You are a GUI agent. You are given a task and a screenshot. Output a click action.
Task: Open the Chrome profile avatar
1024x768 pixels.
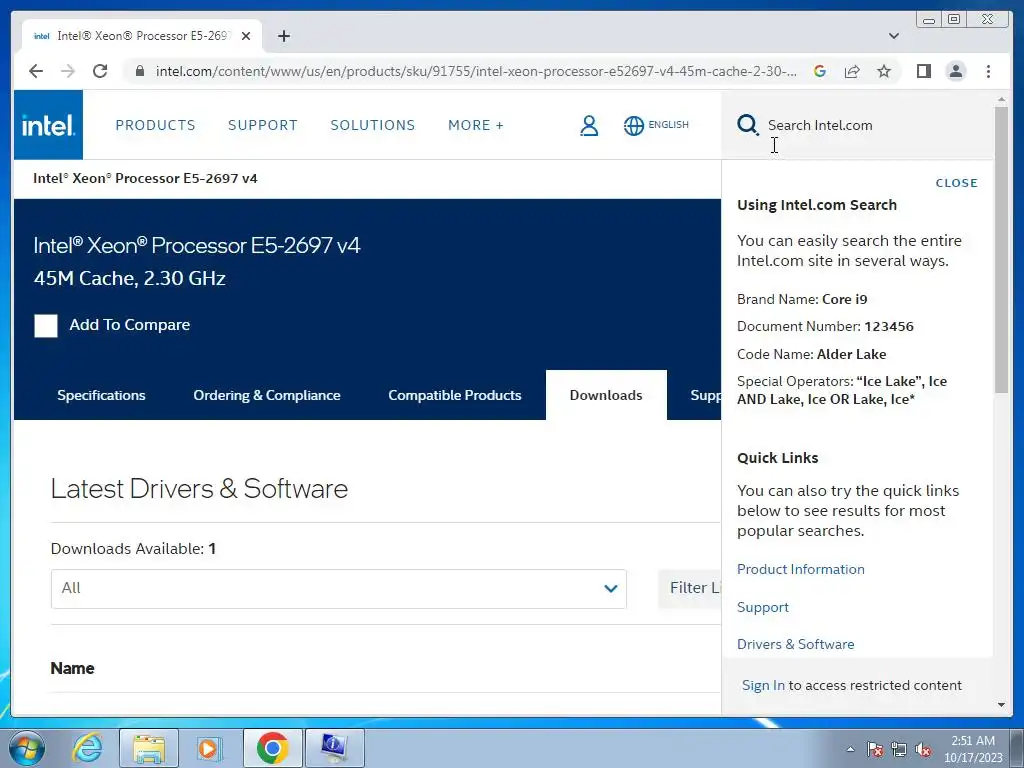(955, 71)
